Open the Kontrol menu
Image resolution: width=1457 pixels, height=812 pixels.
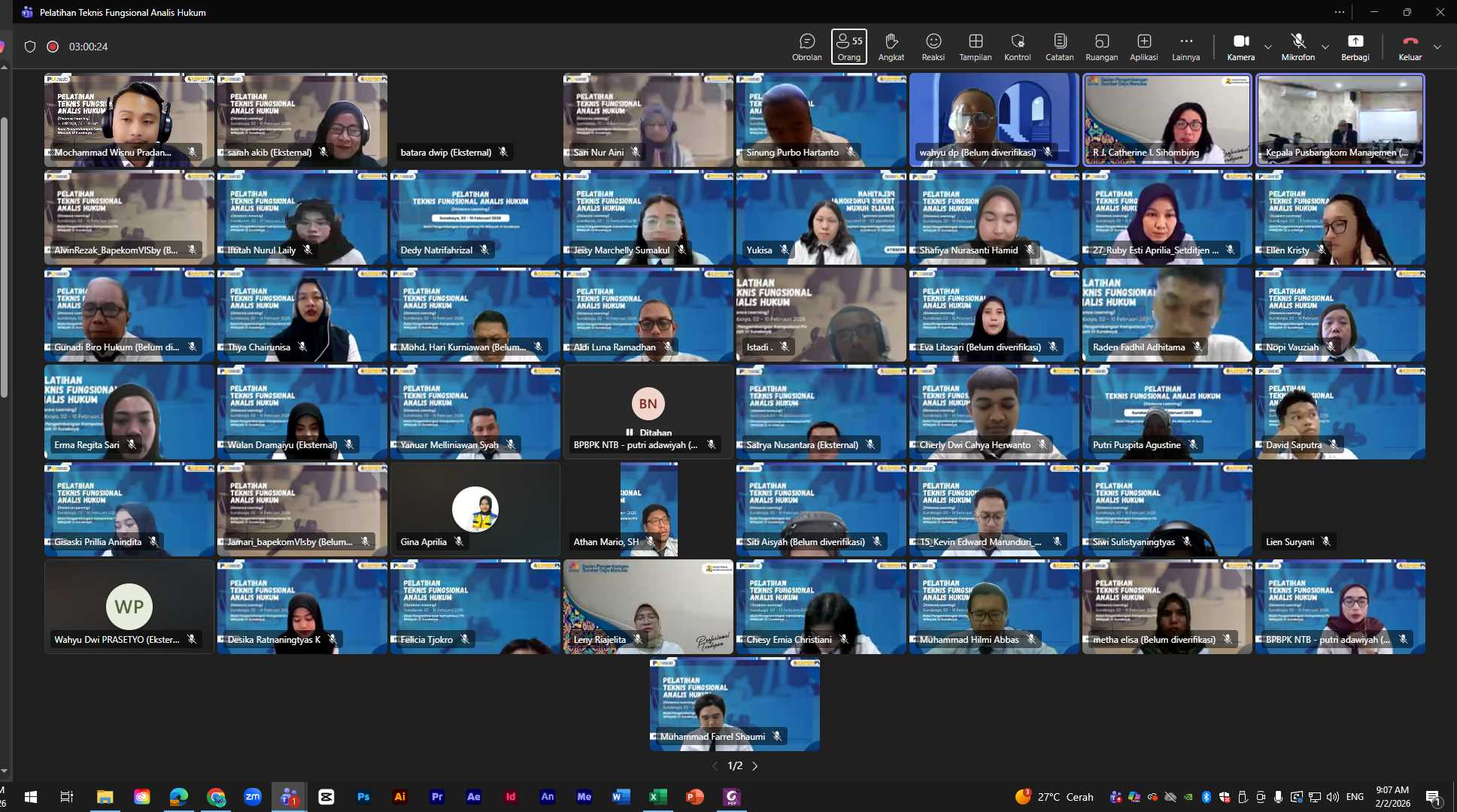click(x=1017, y=47)
